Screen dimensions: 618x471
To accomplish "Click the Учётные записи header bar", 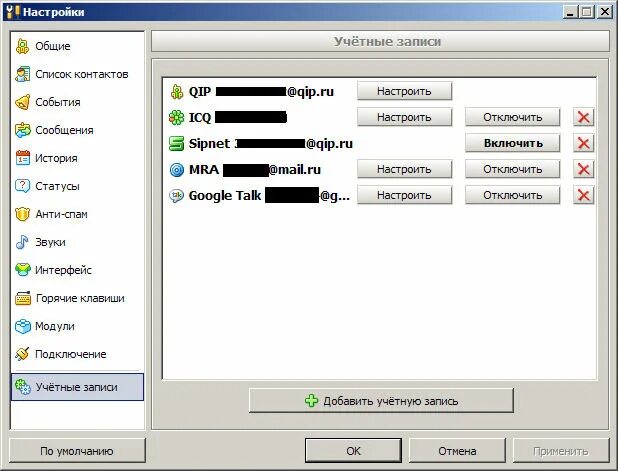I will 381,41.
